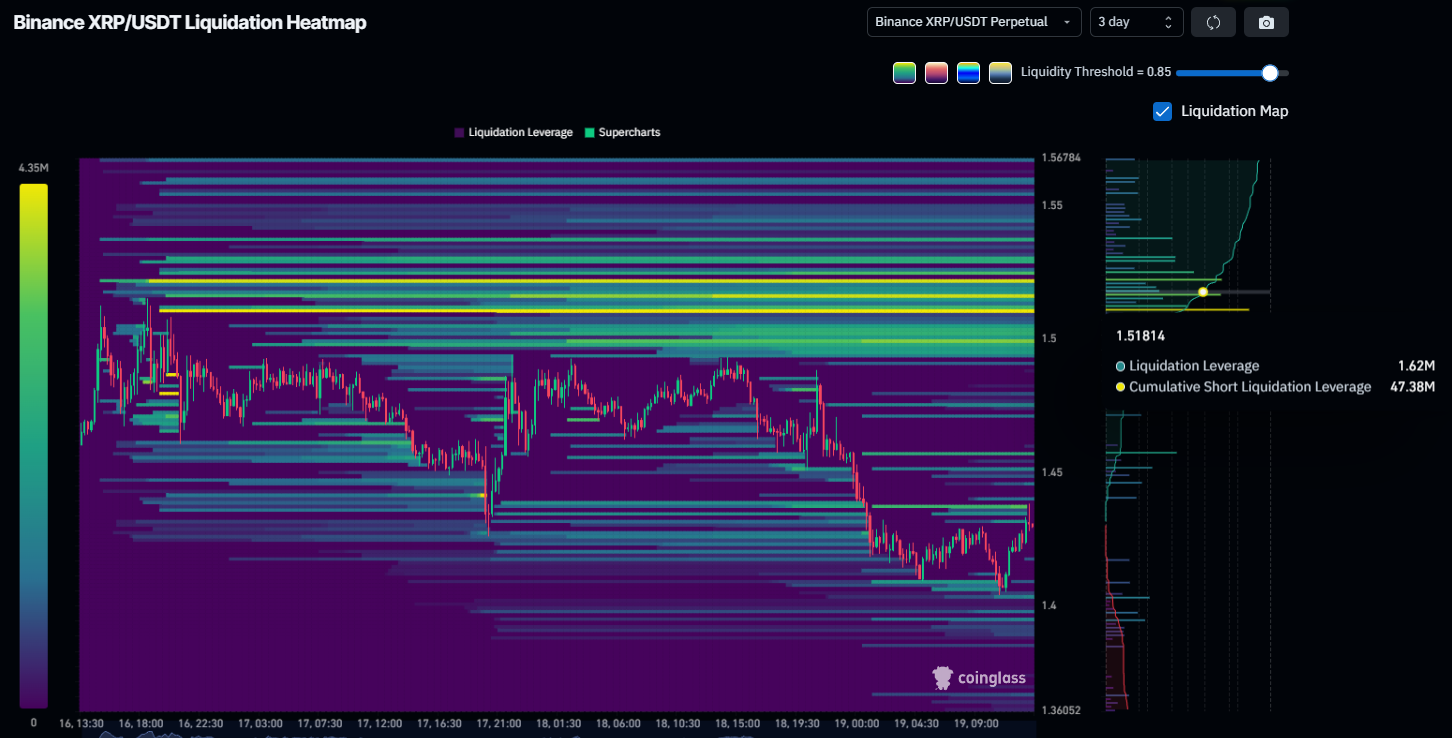Toggle the Liquidation Leverage legend series
Viewport: 1452px width, 738px height.
pyautogui.click(x=520, y=132)
